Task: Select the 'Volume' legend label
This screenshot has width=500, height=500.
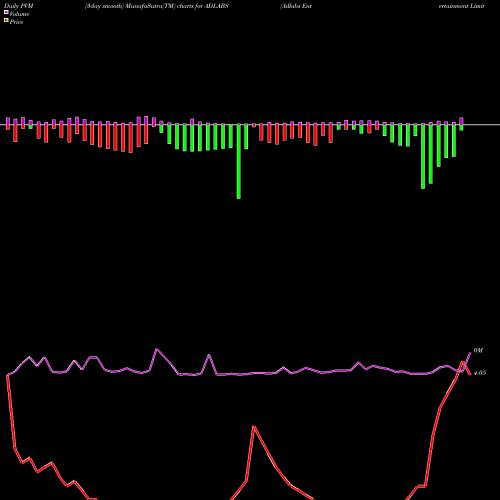Action: [19, 14]
